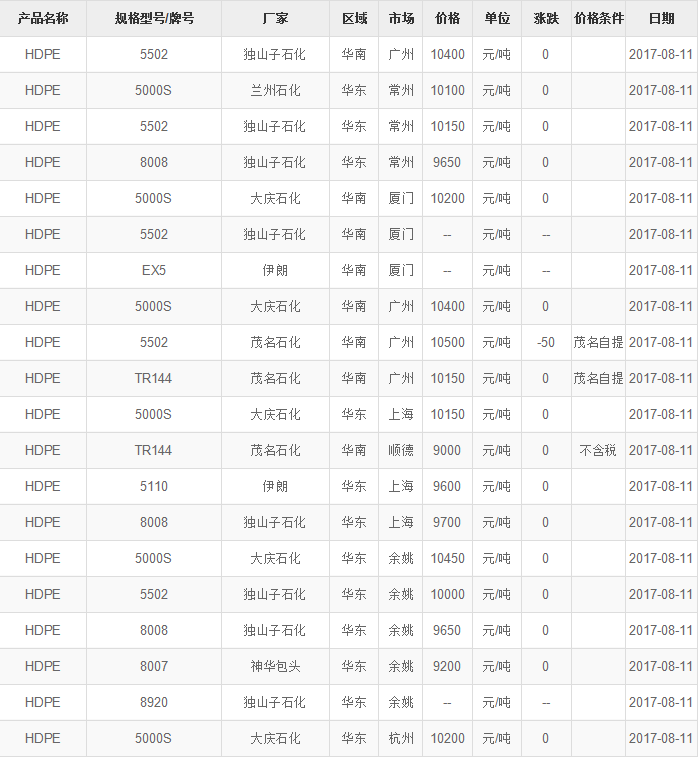The height and width of the screenshot is (757, 699).
Task: Click the 市场 column header
Action: click(x=401, y=18)
